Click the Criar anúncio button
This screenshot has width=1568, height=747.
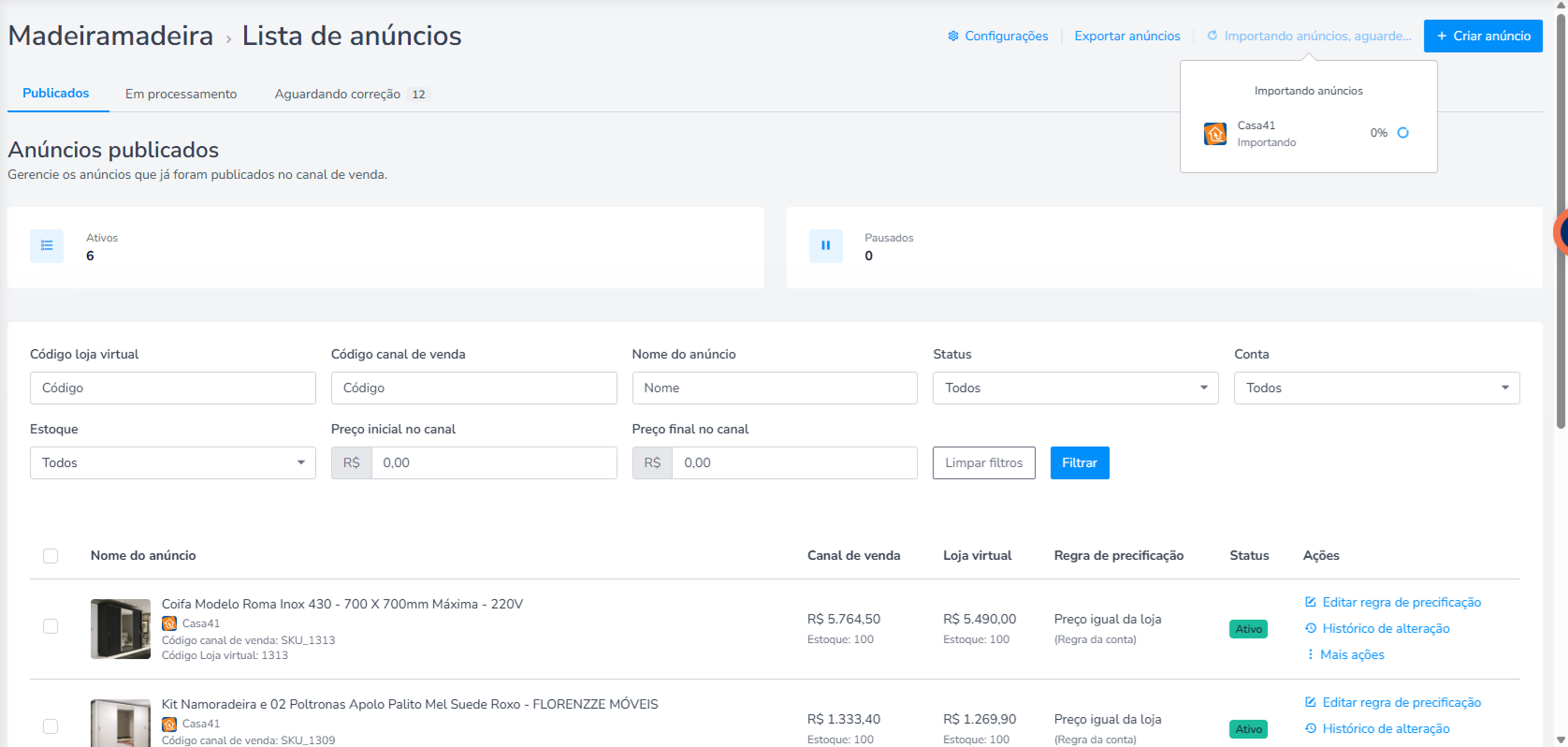pyautogui.click(x=1483, y=36)
